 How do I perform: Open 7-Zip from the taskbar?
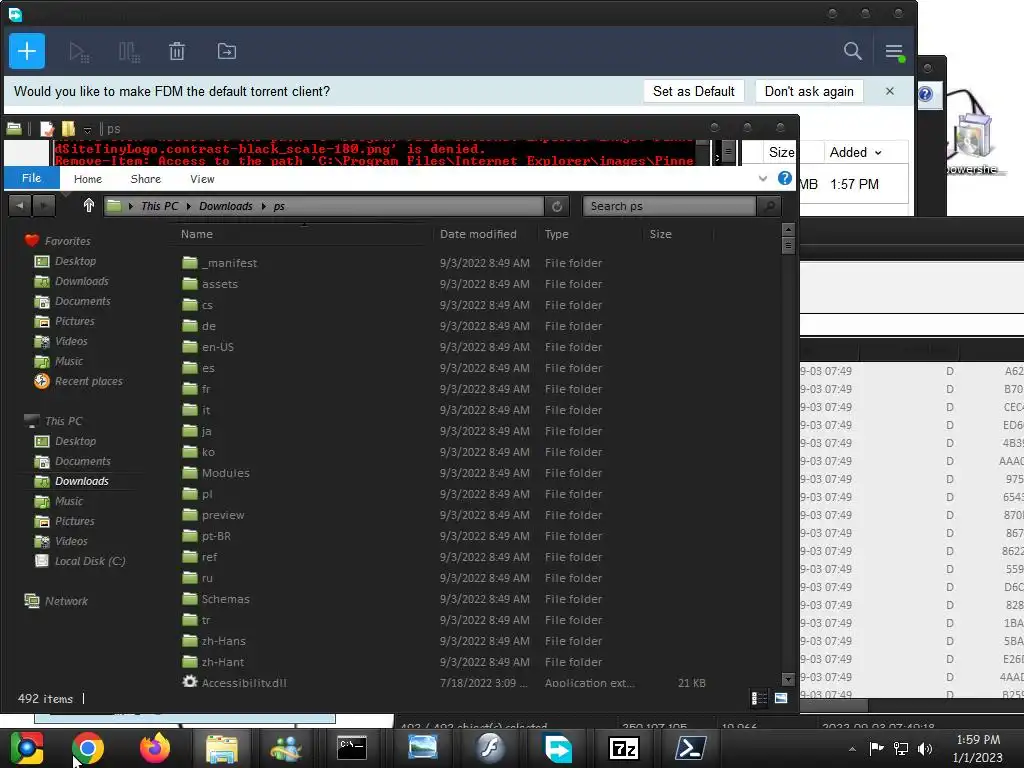click(624, 748)
